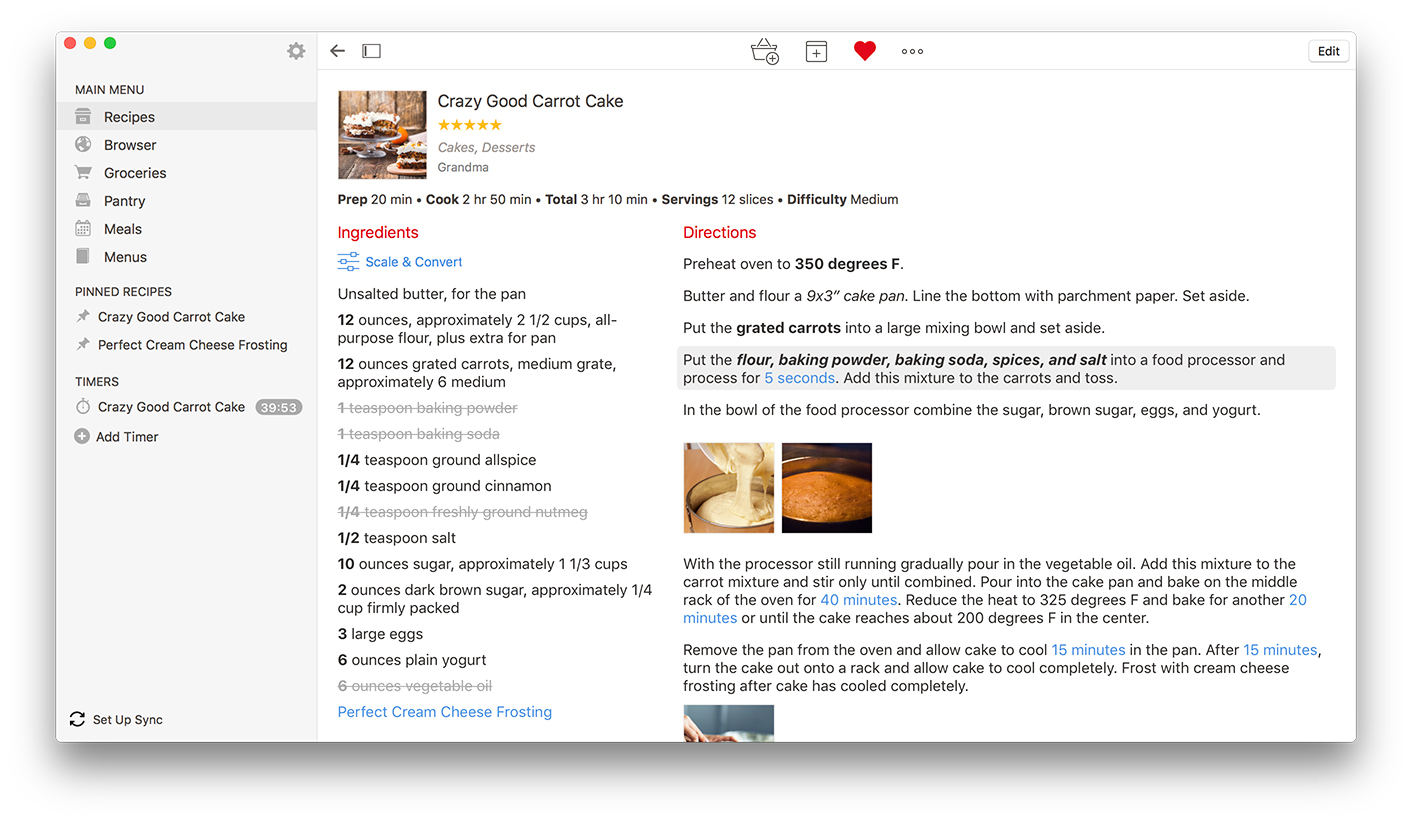The image size is (1412, 822).
Task: Start the 40 minutes timer link
Action: [x=858, y=600]
